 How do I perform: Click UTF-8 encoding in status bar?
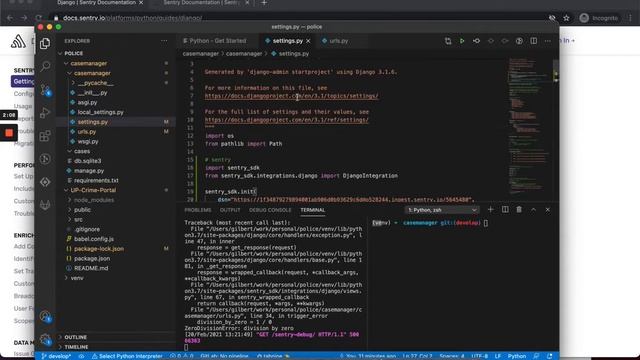pos(479,356)
